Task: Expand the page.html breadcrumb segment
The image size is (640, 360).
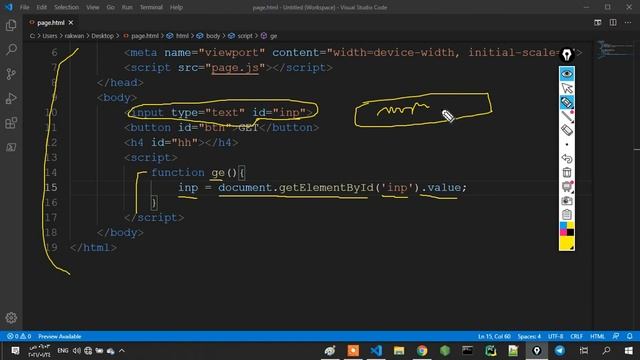Action: (141, 36)
